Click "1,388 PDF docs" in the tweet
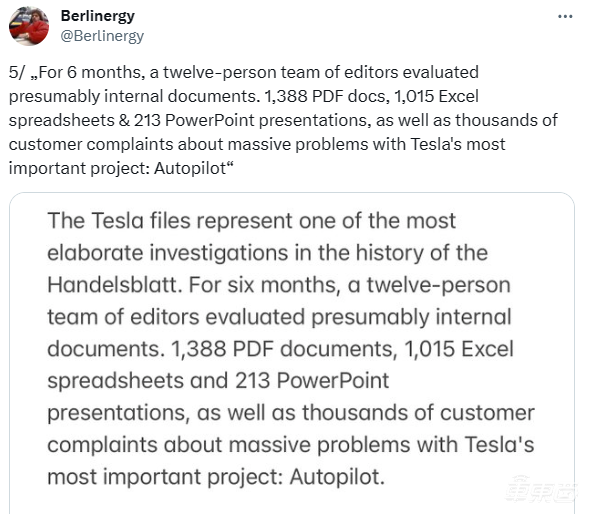The image size is (590, 514). [x=327, y=96]
